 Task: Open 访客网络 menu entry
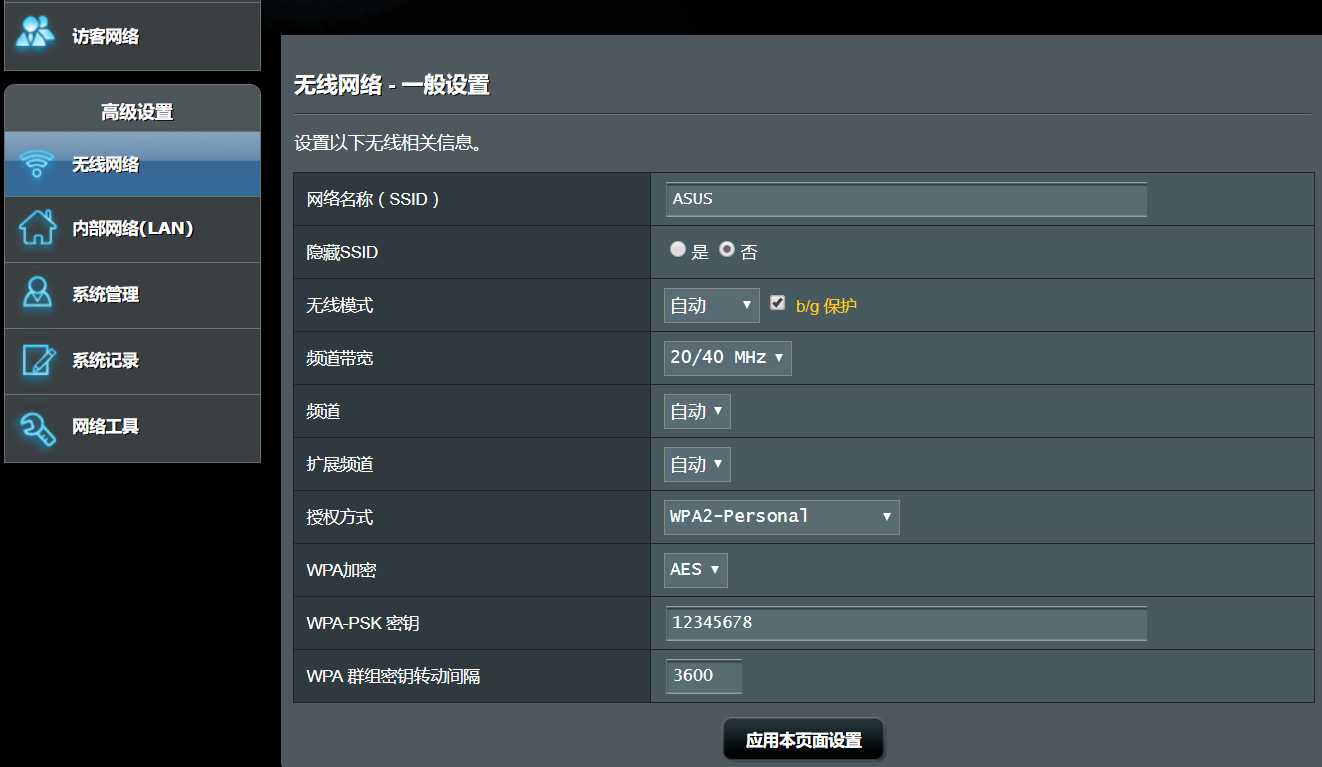[x=132, y=36]
